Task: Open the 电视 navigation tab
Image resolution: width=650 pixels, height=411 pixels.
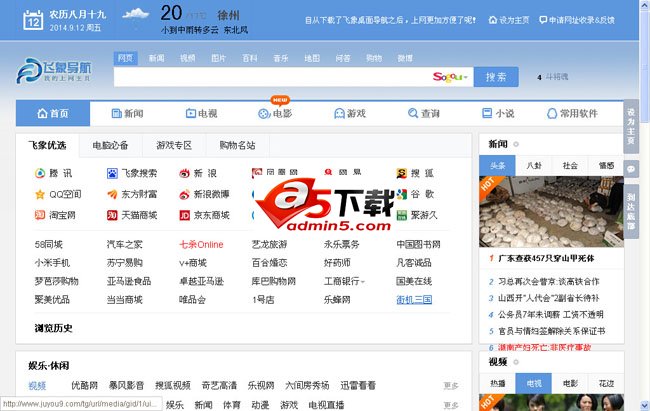Action: pyautogui.click(x=201, y=113)
